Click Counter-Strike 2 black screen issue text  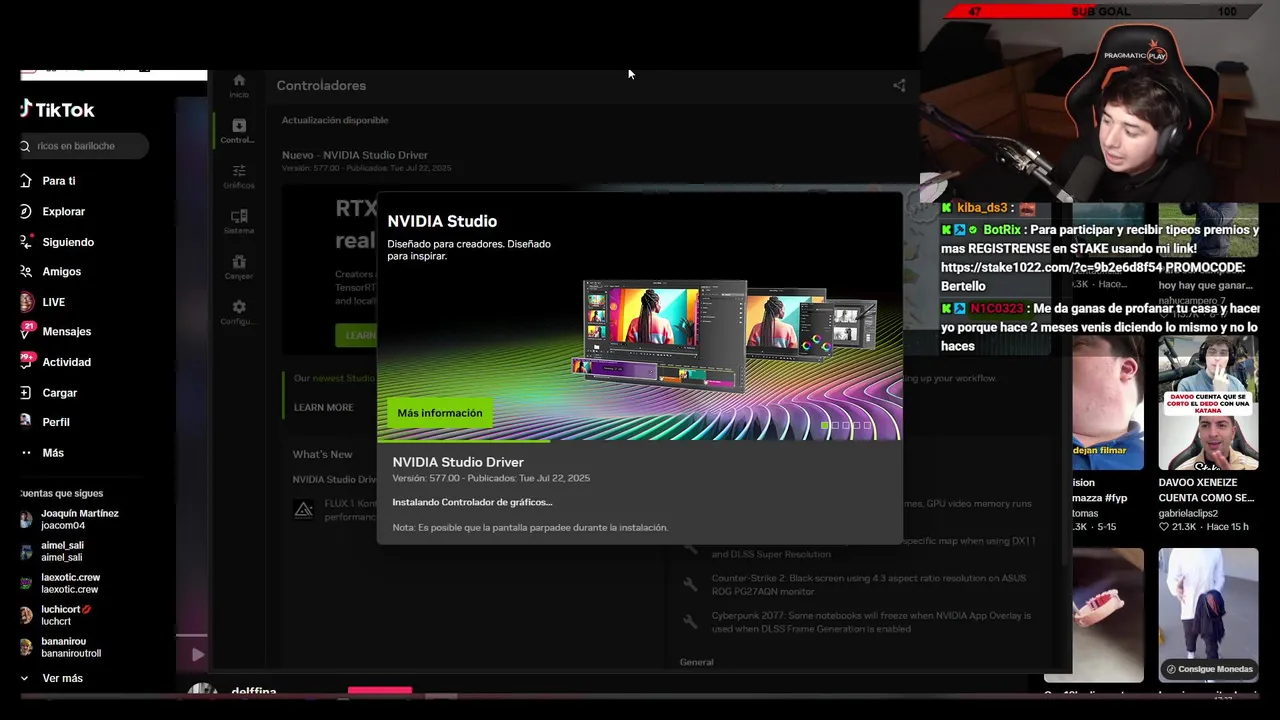[871, 585]
